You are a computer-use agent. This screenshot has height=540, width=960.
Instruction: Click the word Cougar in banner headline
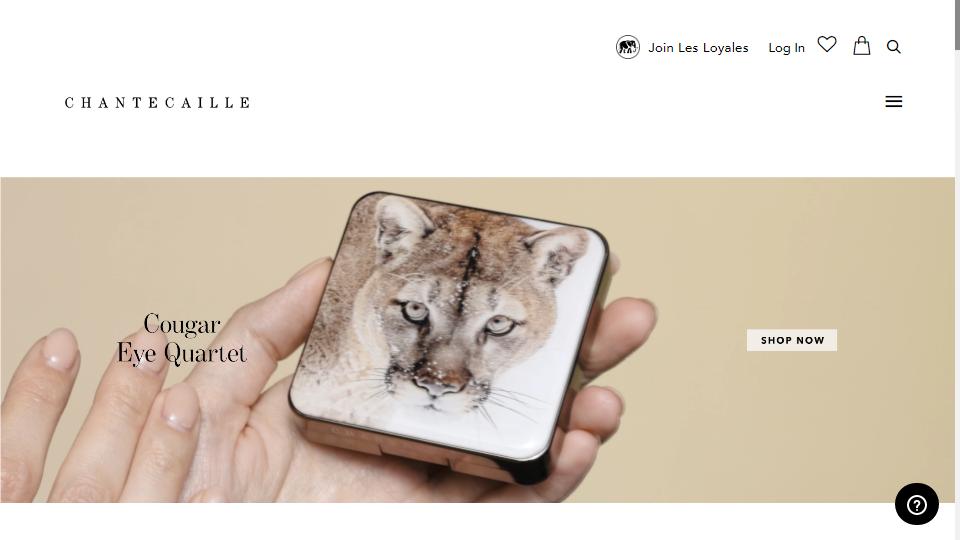(182, 324)
